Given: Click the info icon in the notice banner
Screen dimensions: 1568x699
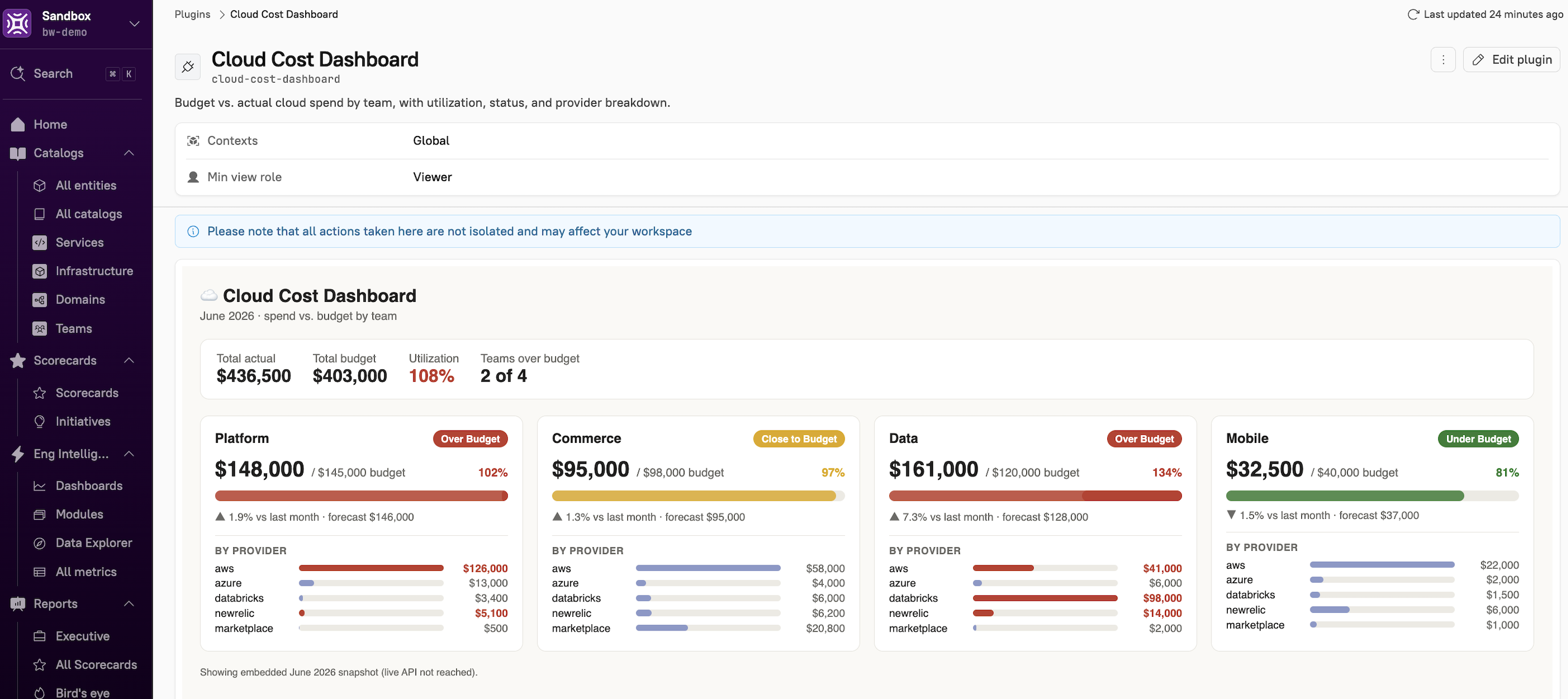Looking at the screenshot, I should (x=193, y=231).
